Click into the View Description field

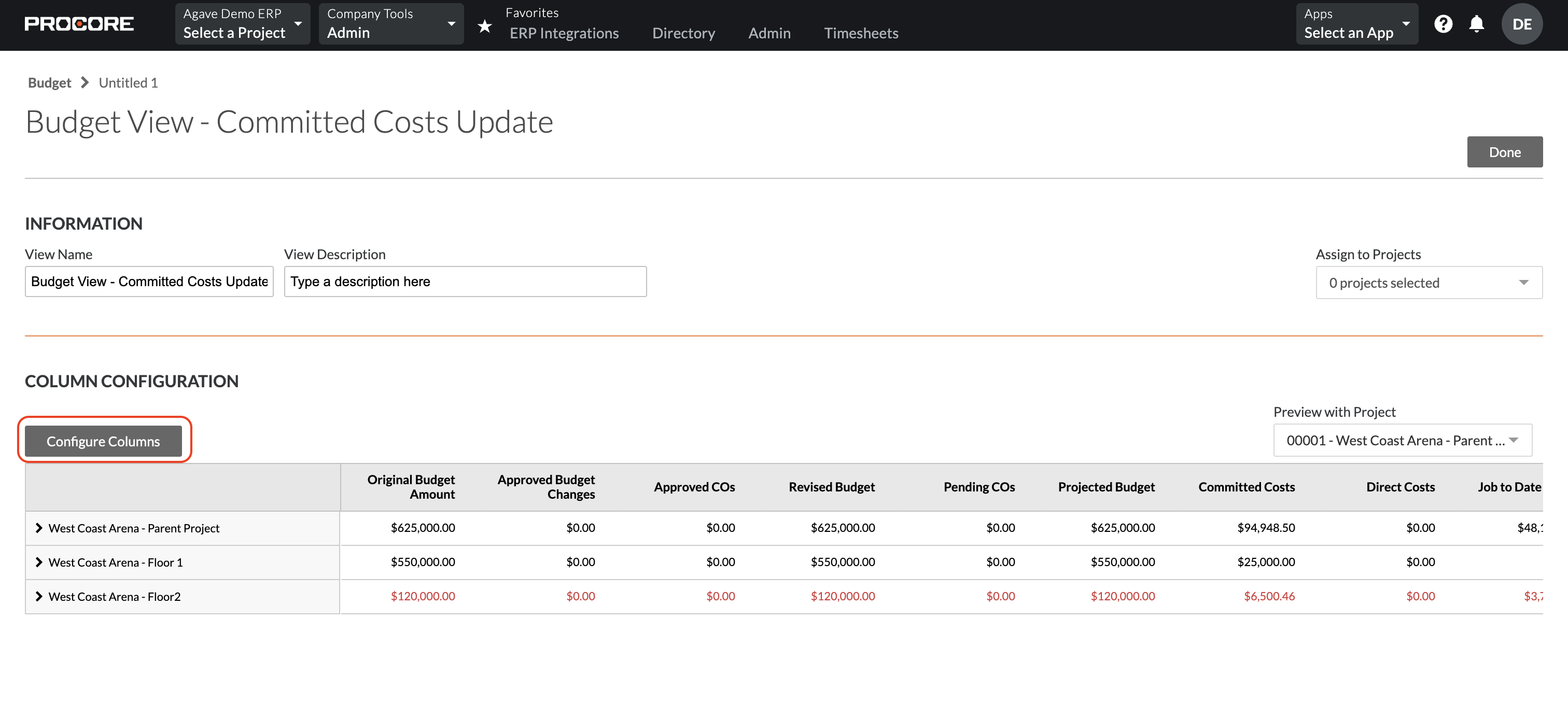465,281
